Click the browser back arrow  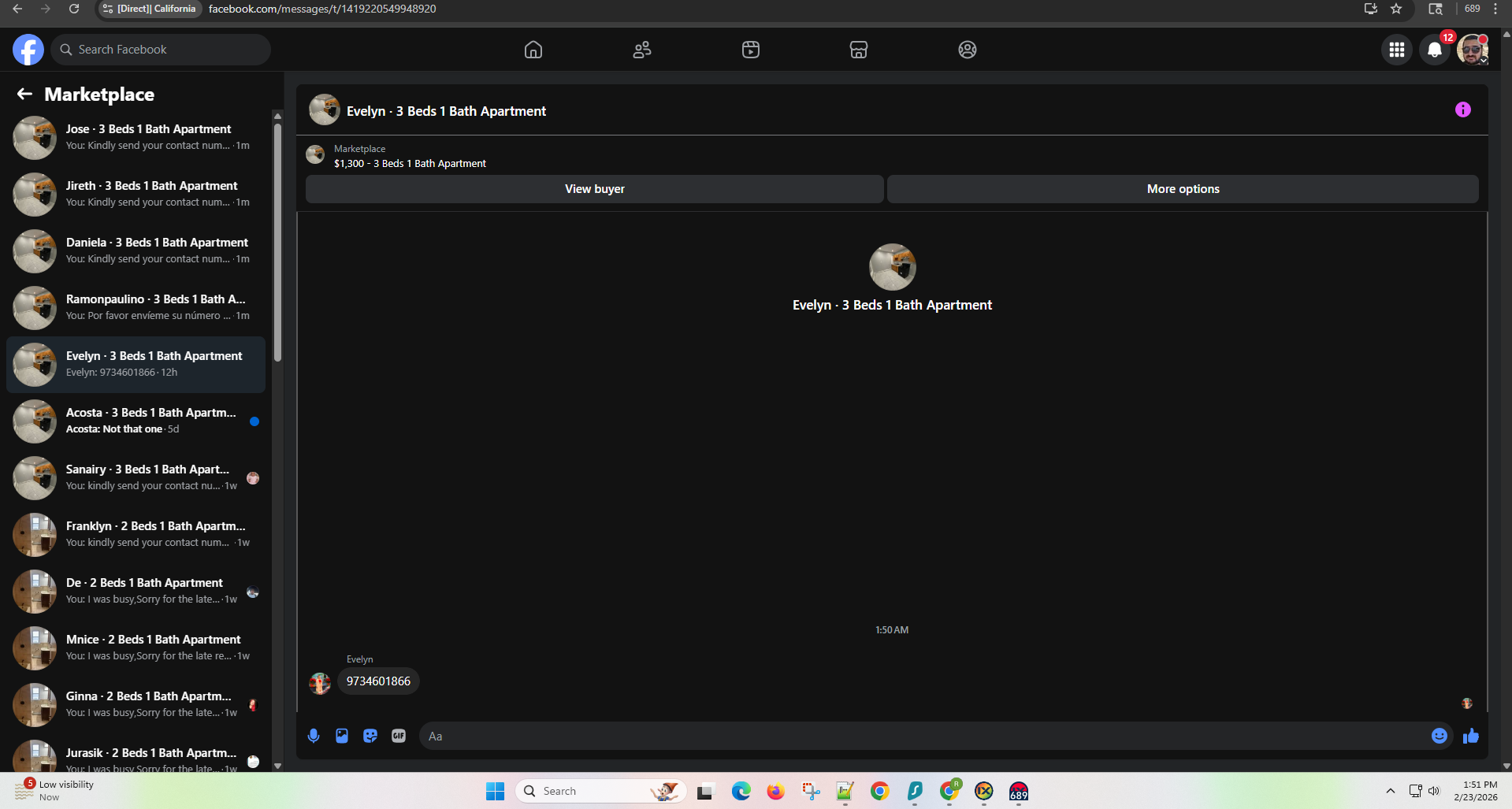17,9
